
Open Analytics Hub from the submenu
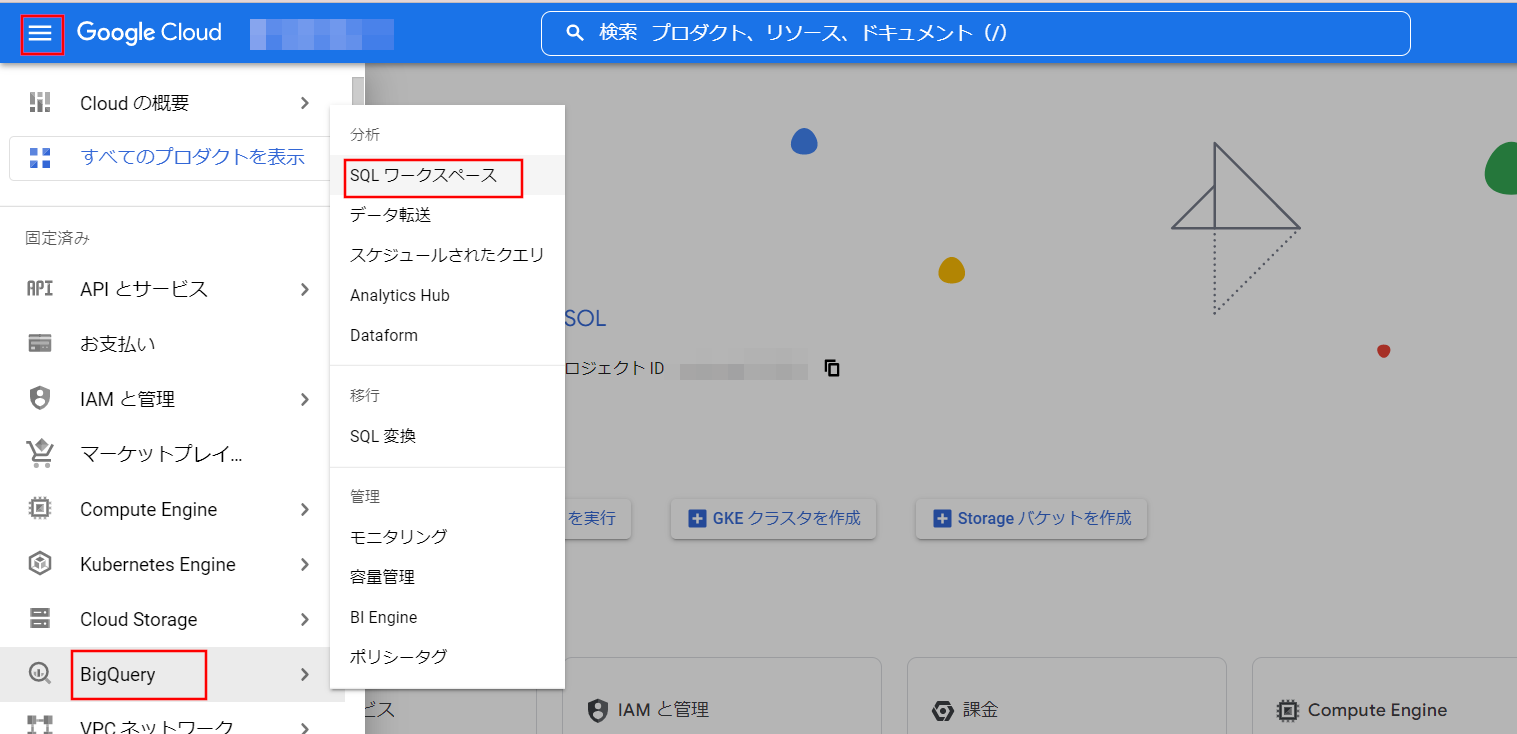pyautogui.click(x=399, y=295)
